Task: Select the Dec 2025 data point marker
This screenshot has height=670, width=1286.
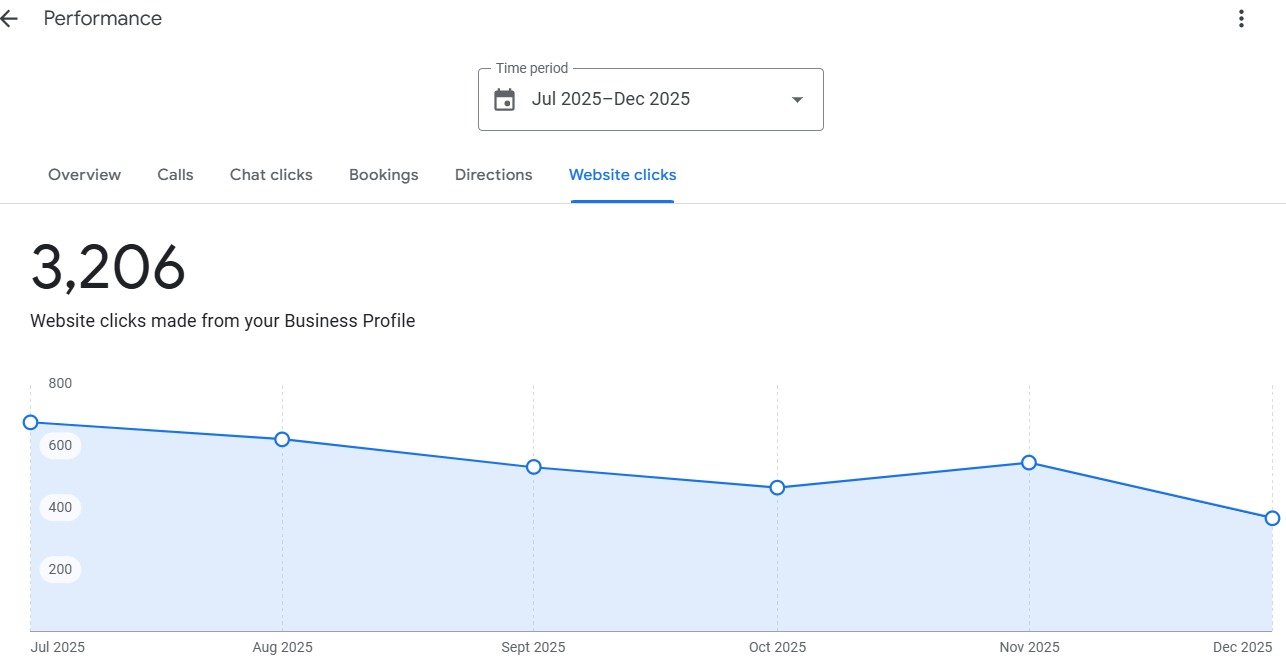Action: point(1272,518)
